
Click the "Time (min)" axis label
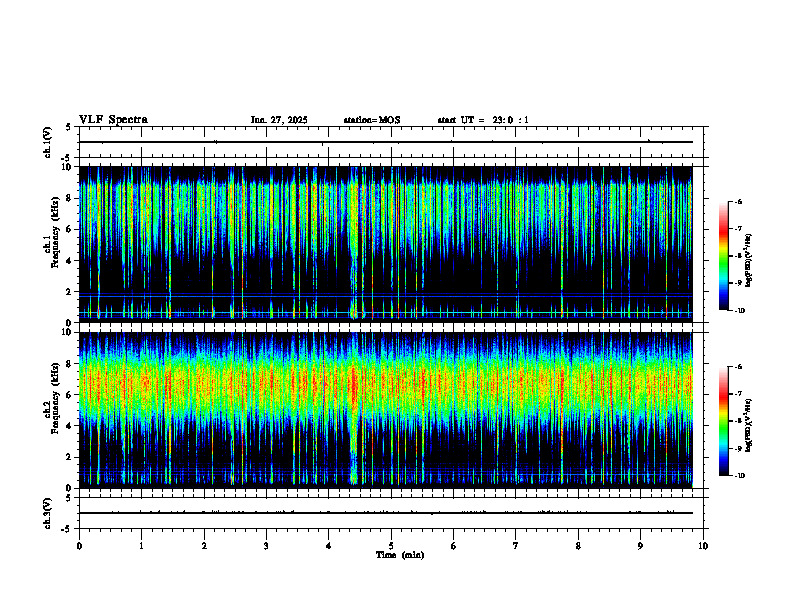(x=400, y=555)
